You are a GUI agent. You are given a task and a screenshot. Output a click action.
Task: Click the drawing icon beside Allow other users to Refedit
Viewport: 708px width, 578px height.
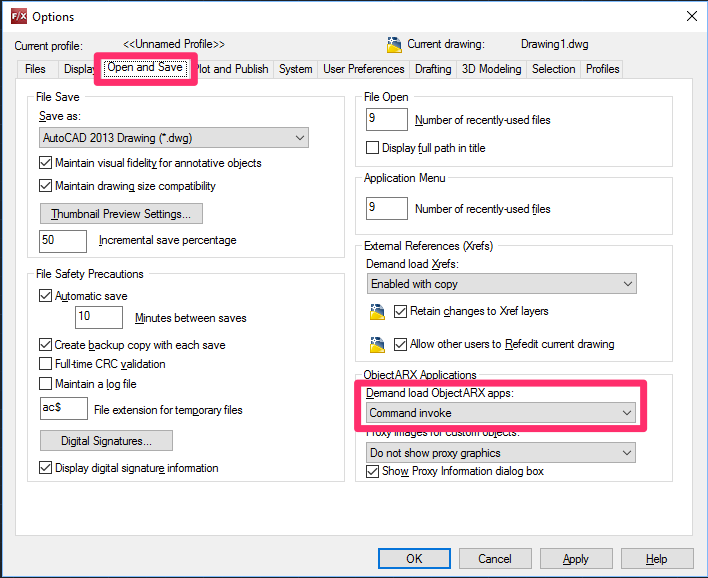tap(377, 345)
